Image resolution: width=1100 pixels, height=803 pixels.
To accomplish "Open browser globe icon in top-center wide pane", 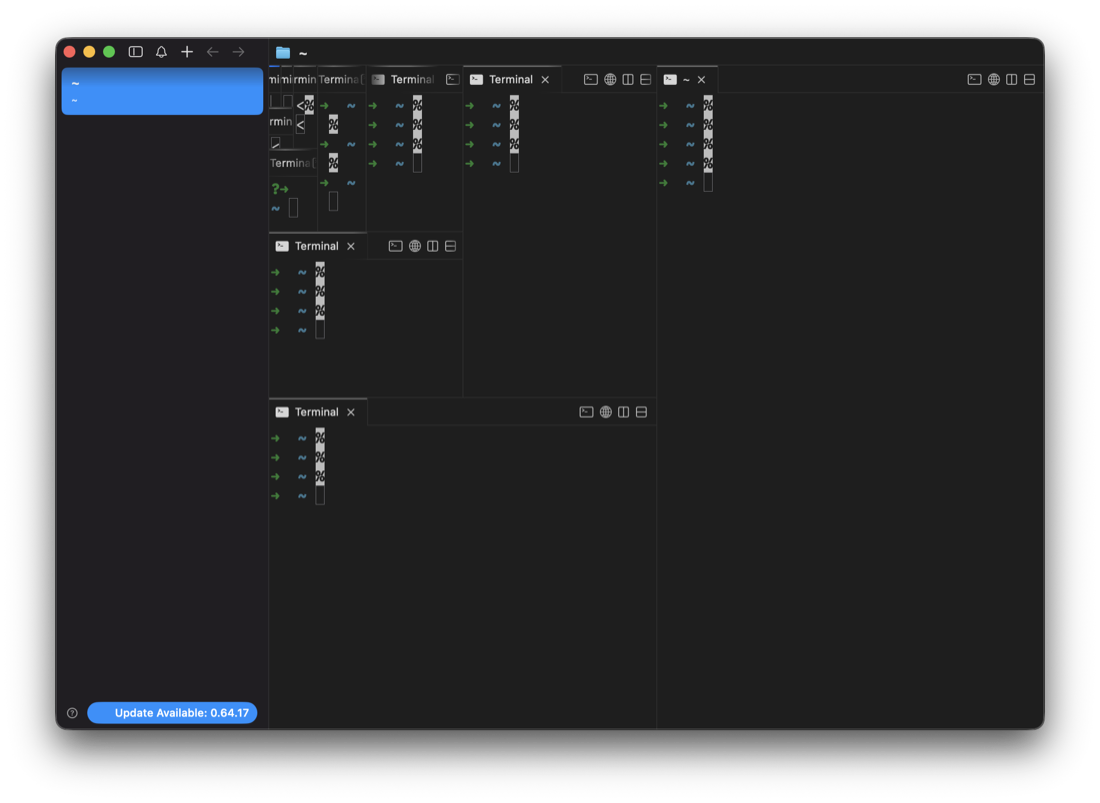I will (x=610, y=79).
